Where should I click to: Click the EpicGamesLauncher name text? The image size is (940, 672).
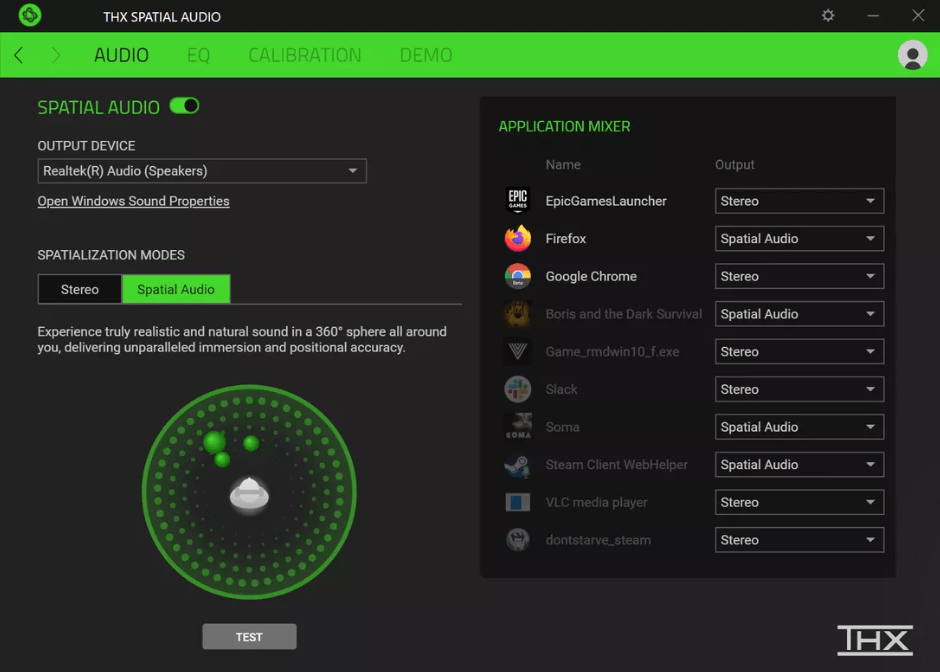pyautogui.click(x=605, y=201)
